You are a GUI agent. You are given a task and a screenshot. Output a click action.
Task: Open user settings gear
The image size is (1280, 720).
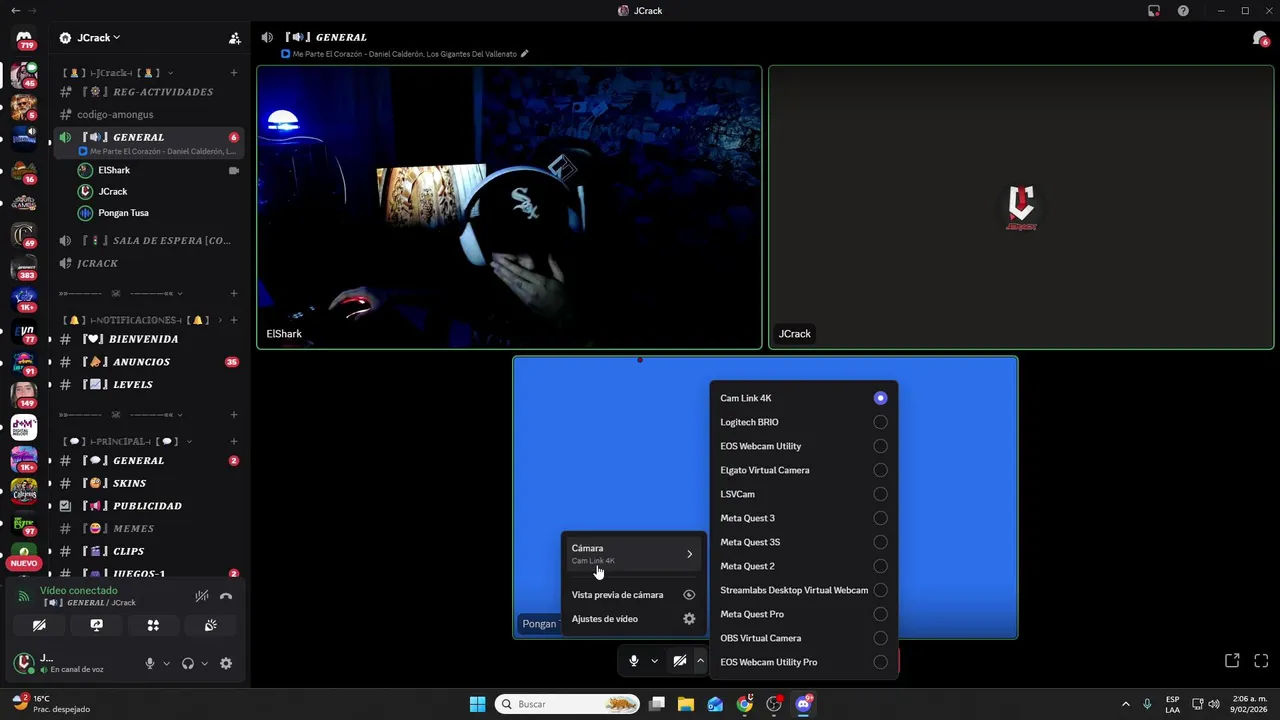pos(226,663)
